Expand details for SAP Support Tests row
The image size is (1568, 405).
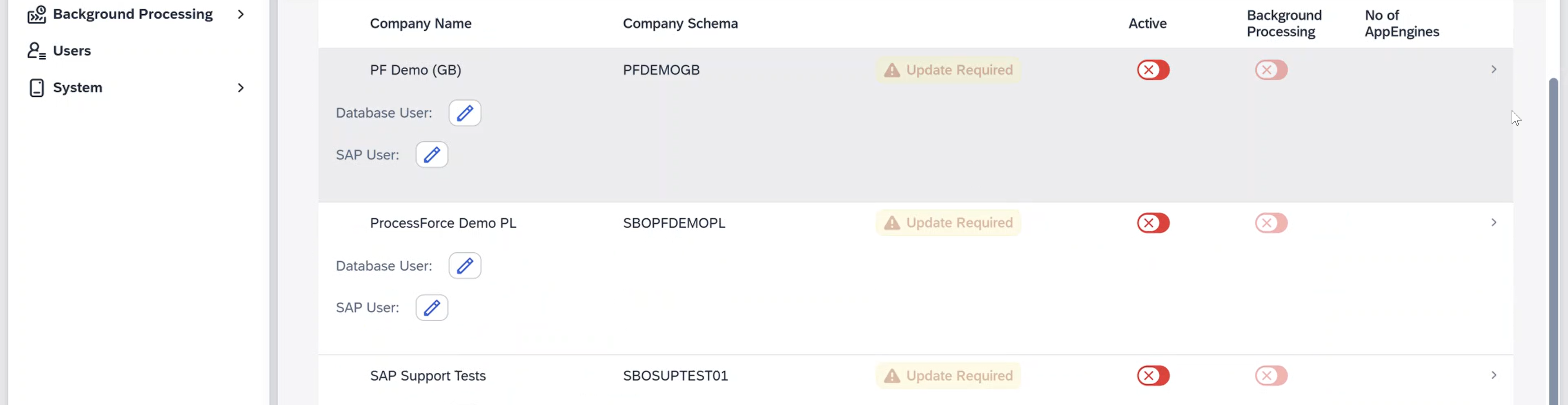(1494, 375)
